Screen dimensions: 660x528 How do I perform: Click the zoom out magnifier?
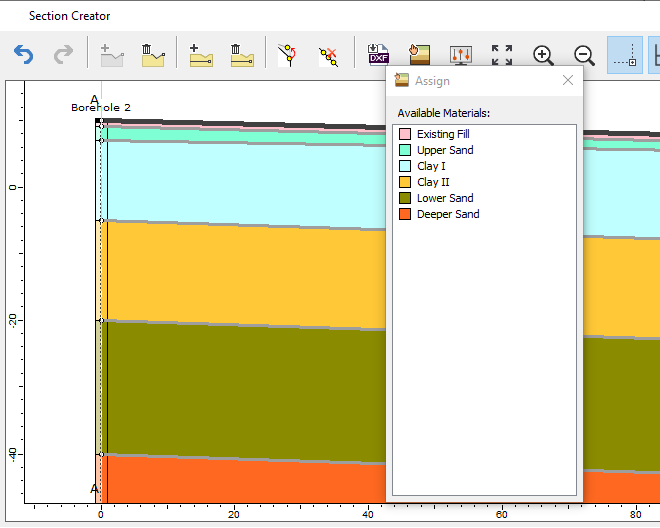click(x=584, y=55)
